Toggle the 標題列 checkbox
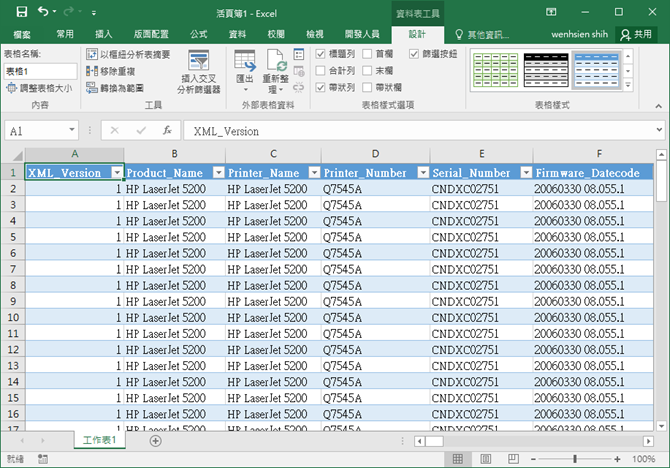This screenshot has height=468, width=670. click(320, 54)
